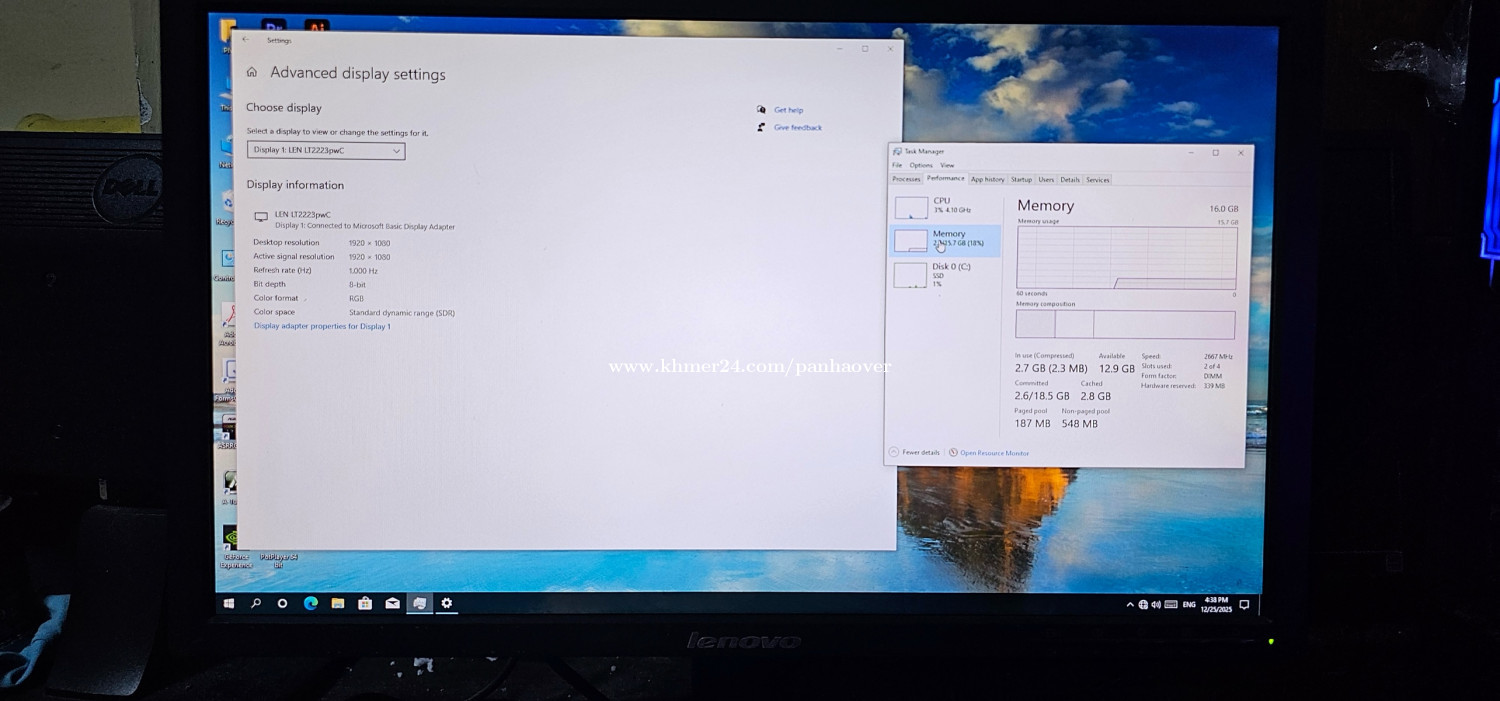Switch to the Startup tab
Screen dimensions: 1500x701
1021,180
